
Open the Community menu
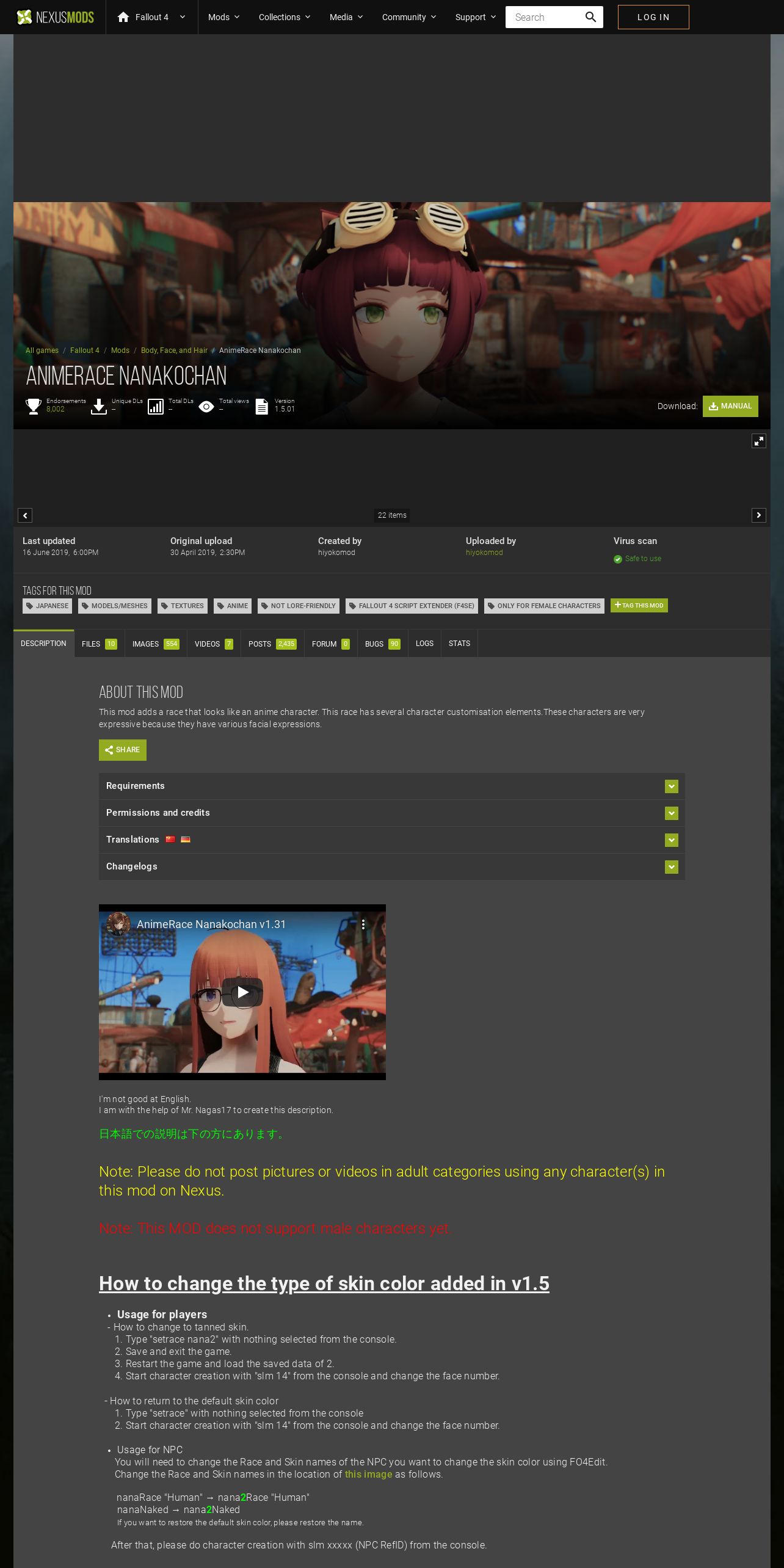pyautogui.click(x=409, y=17)
